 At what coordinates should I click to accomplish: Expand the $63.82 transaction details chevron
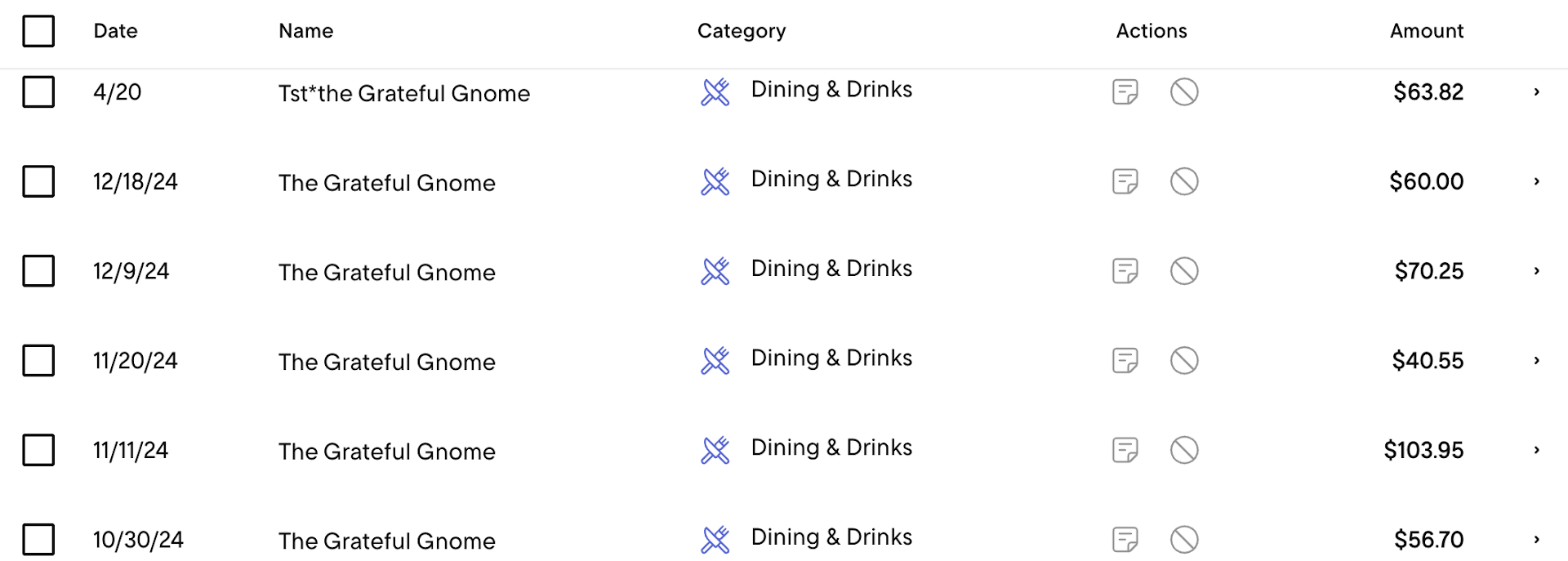pyautogui.click(x=1536, y=91)
